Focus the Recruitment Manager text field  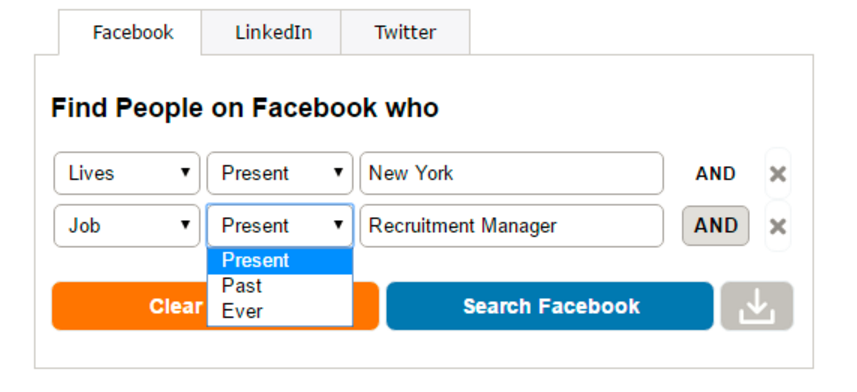[512, 226]
